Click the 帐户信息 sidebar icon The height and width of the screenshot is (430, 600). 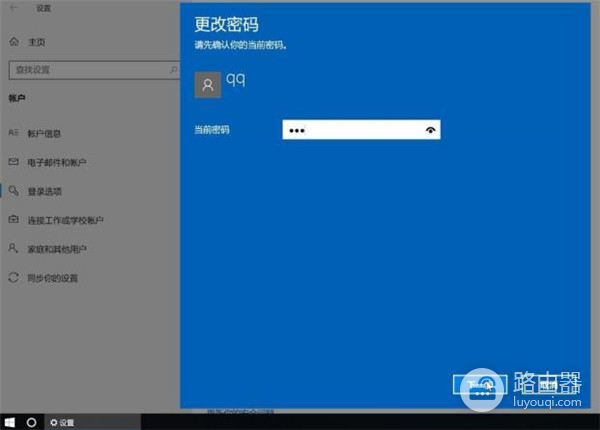coord(14,133)
